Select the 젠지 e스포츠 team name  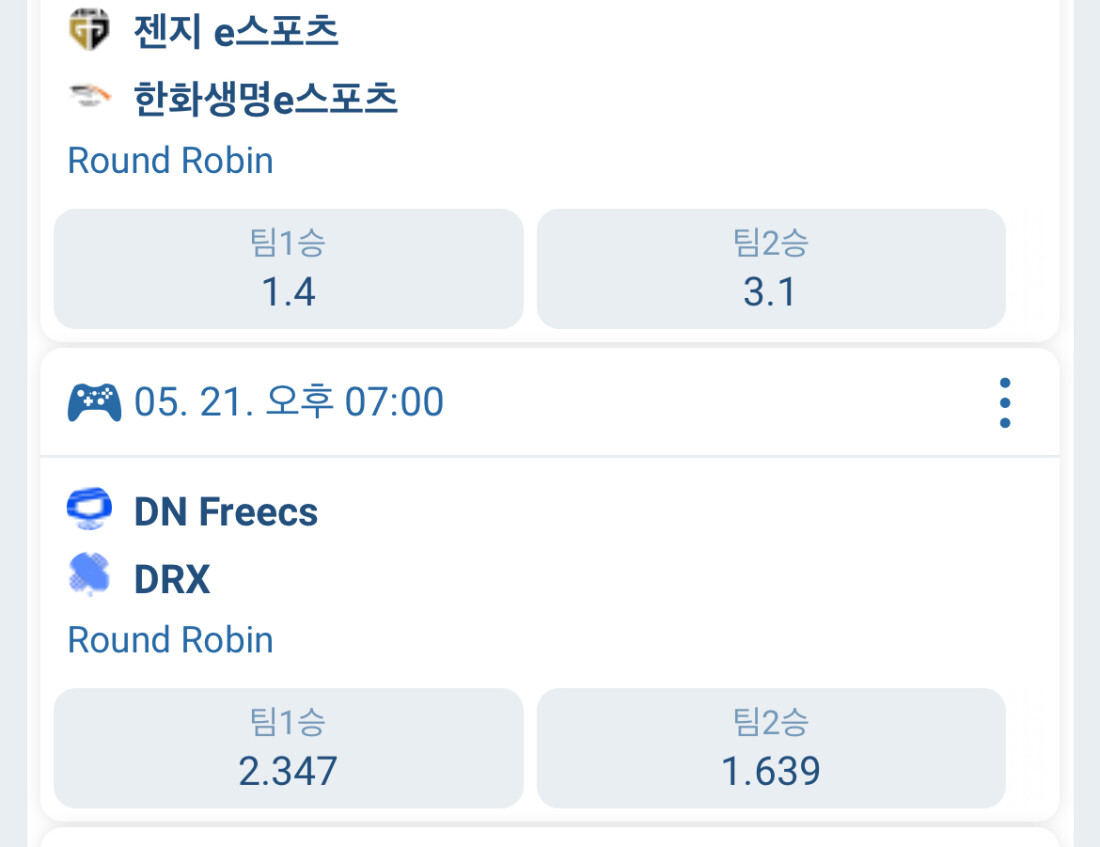(x=236, y=31)
